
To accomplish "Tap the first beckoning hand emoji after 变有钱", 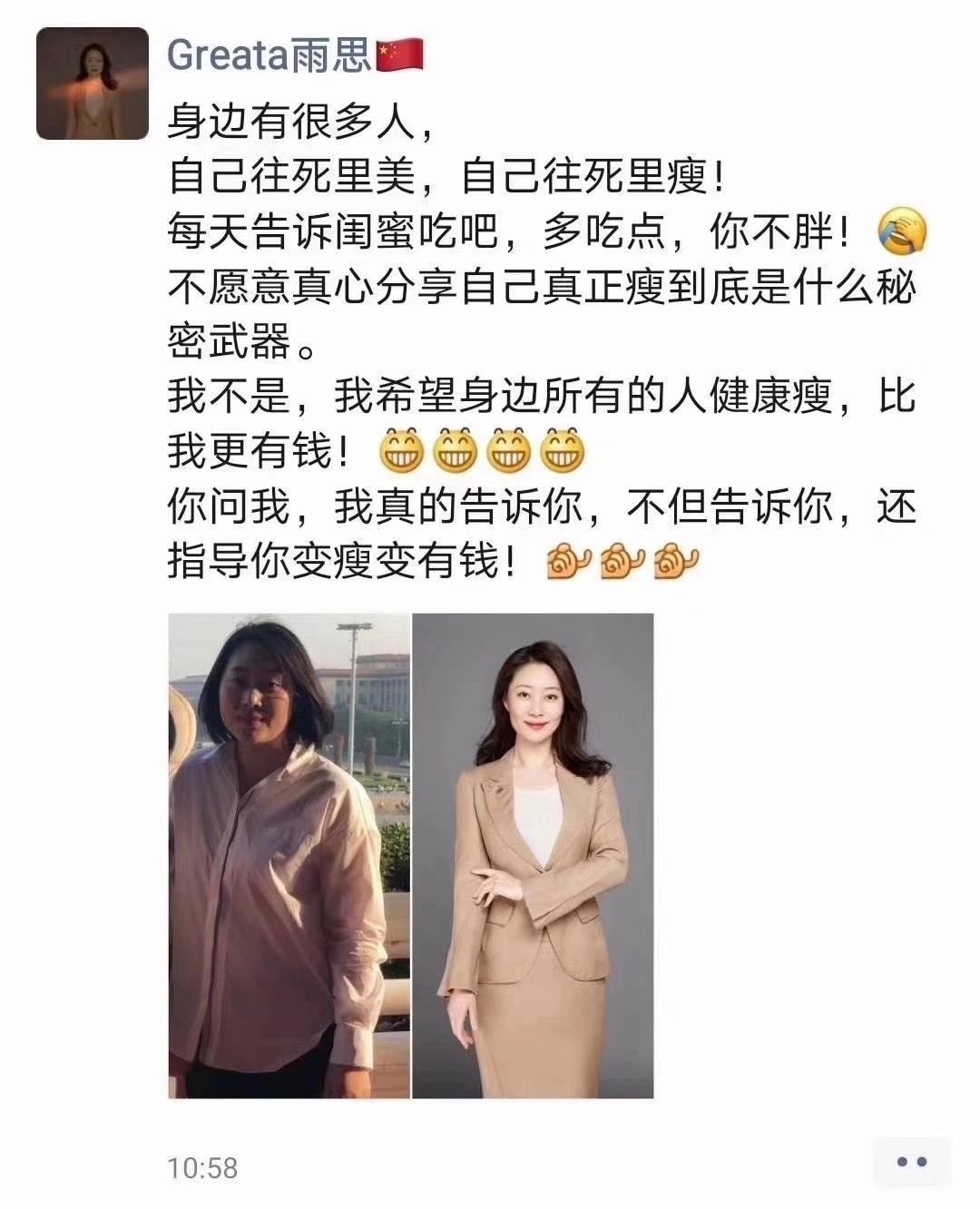I will pyautogui.click(x=568, y=561).
